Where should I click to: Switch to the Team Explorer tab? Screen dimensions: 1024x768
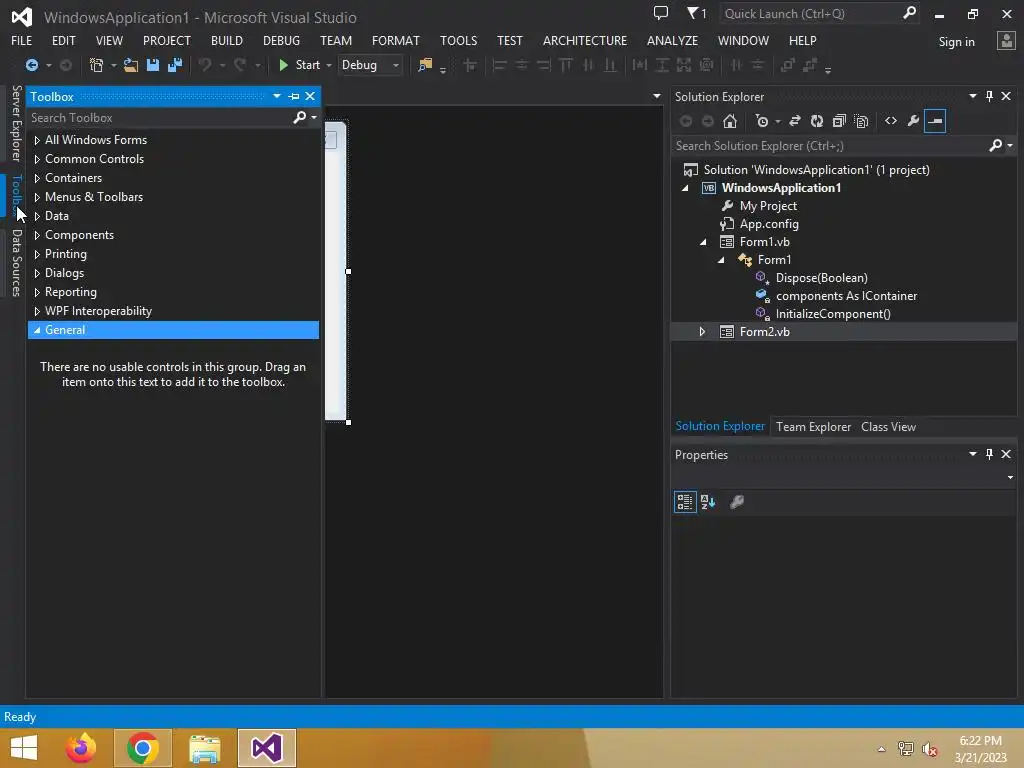813,426
